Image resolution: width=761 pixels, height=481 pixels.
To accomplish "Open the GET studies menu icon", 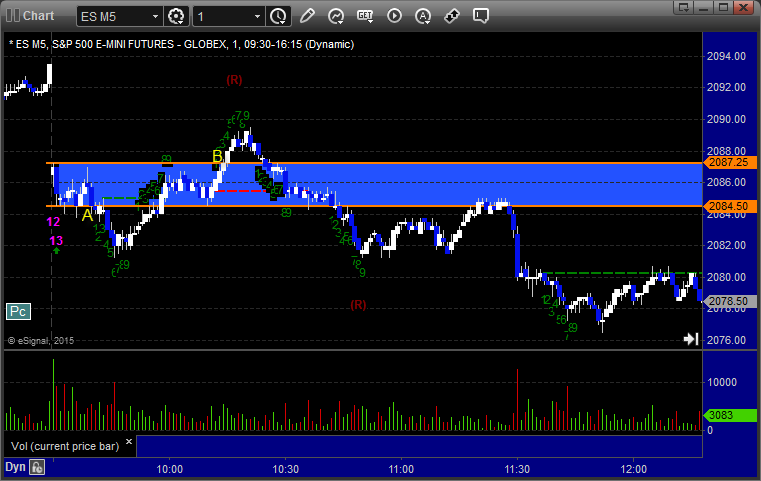I will 365,16.
